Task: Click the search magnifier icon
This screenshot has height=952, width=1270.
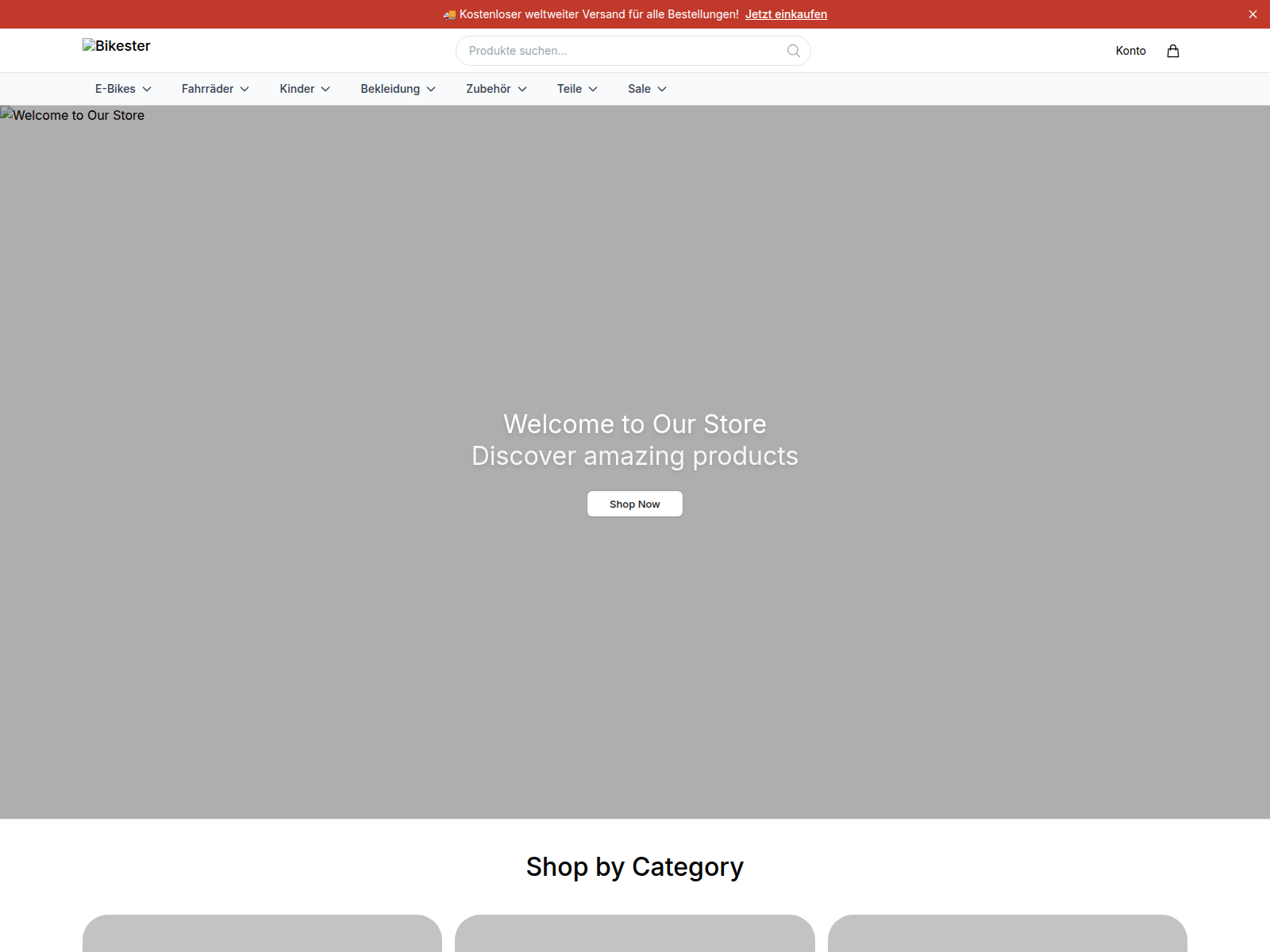Action: pos(793,51)
